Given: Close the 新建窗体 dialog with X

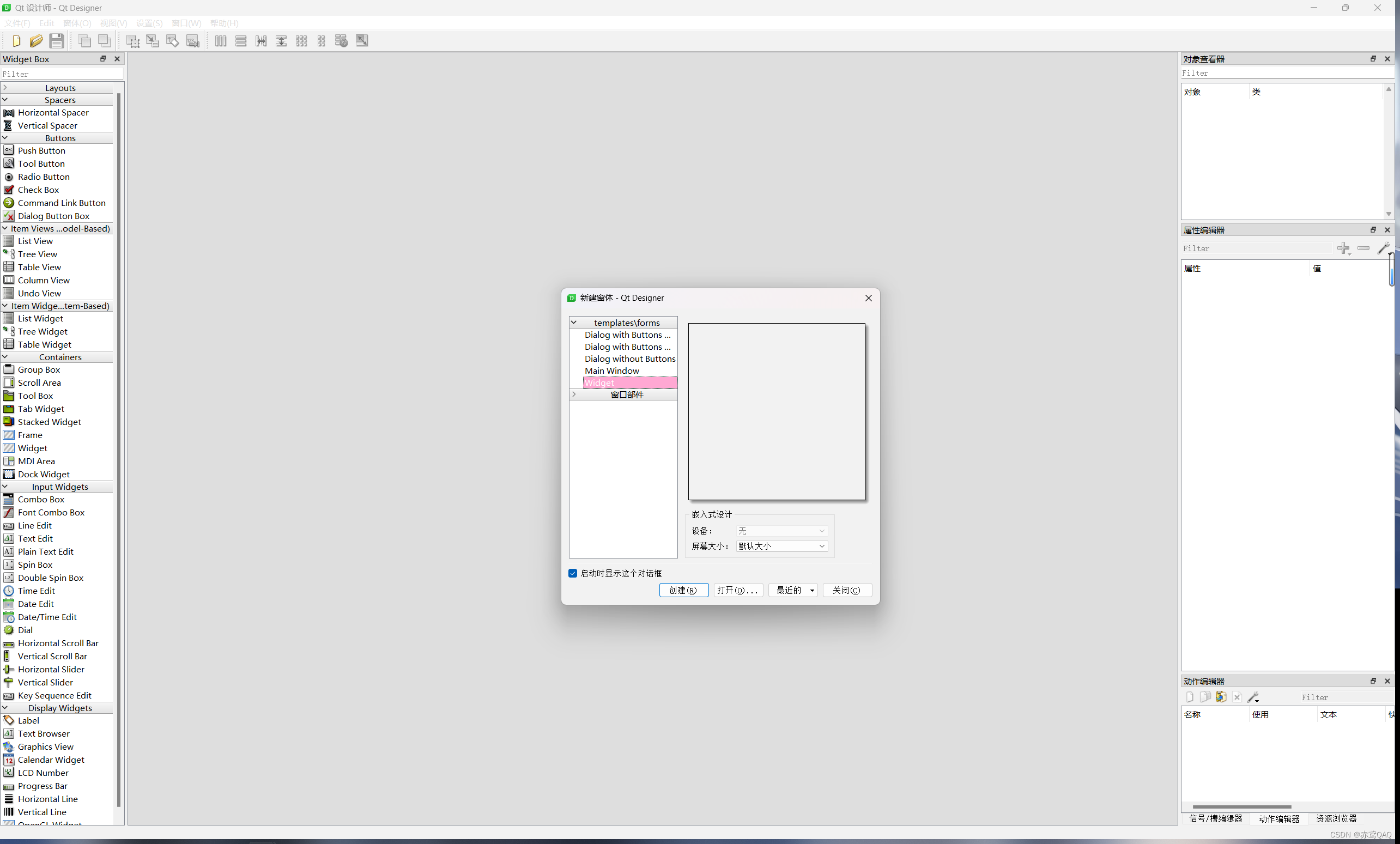Looking at the screenshot, I should [868, 298].
